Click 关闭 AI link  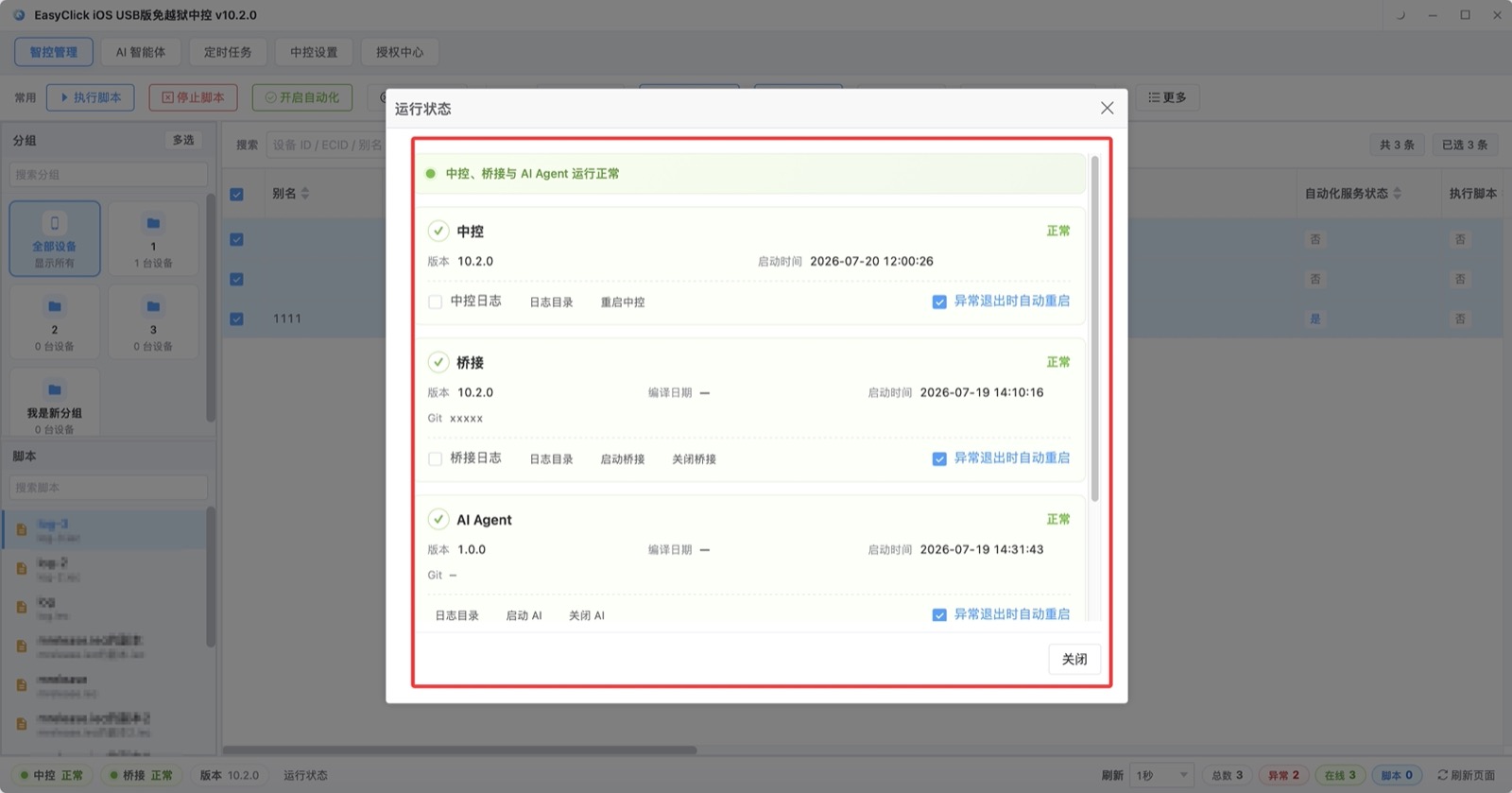(587, 615)
